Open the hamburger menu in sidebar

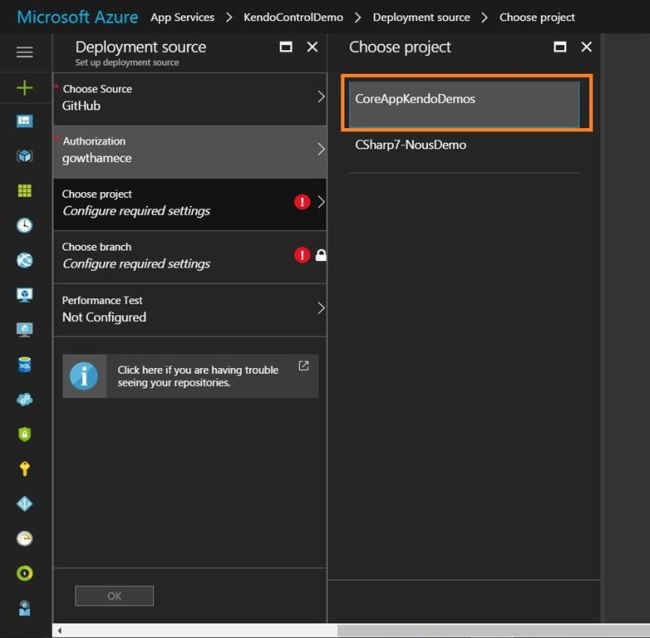(x=25, y=52)
